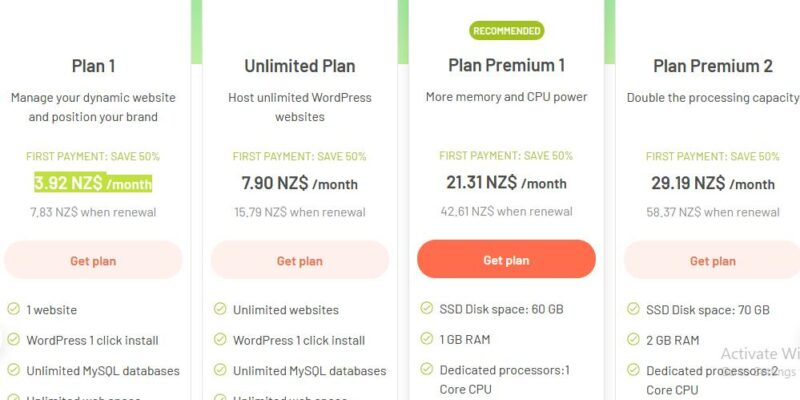
Task: Click '58.37 NZ$ when renewal' text
Action: 713,212
